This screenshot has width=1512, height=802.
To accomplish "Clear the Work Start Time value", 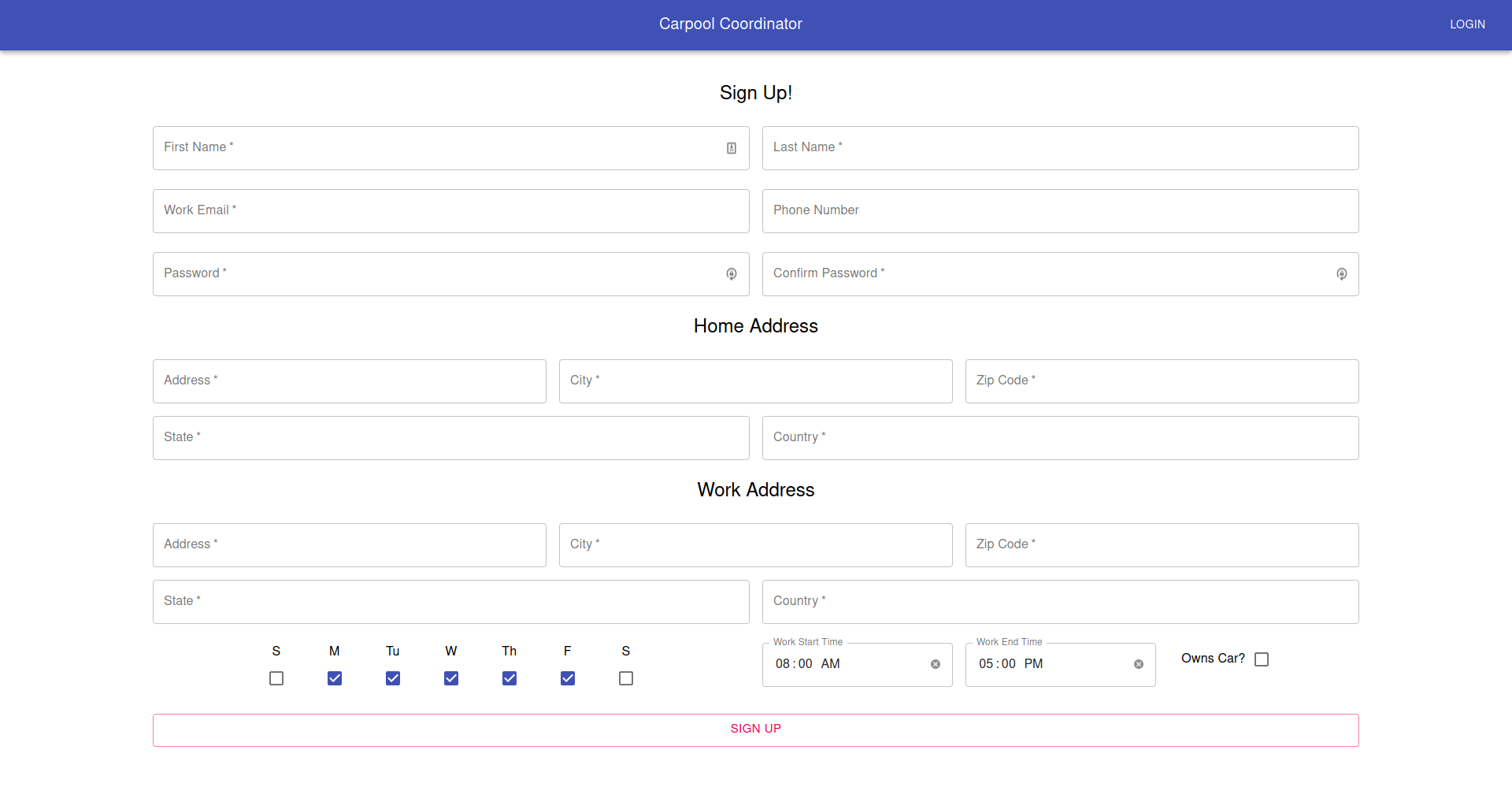I will point(936,664).
